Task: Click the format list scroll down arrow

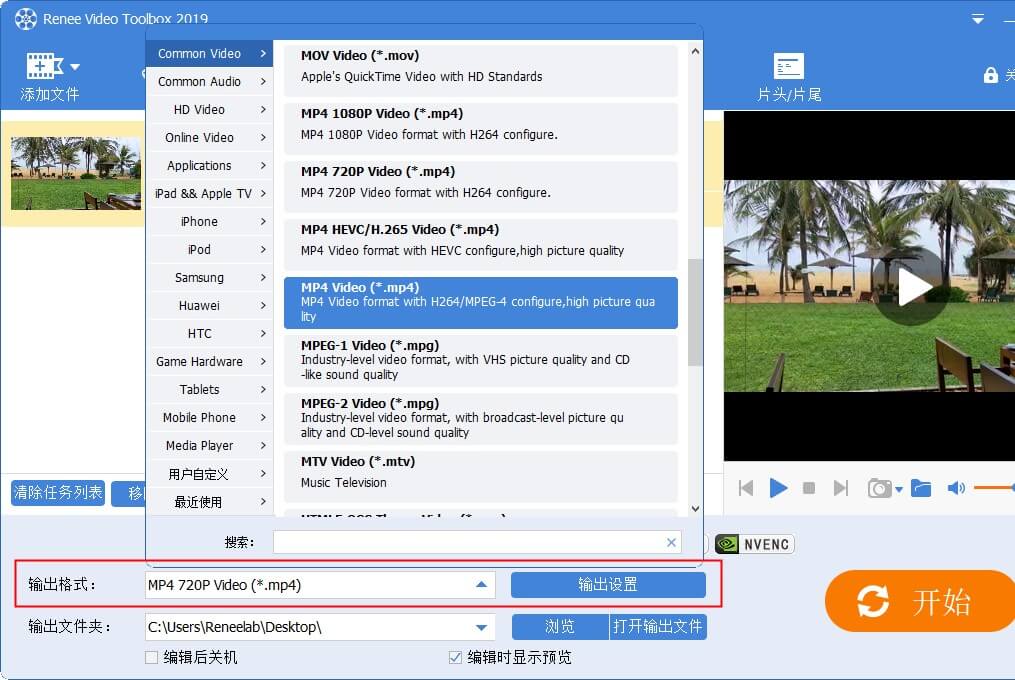Action: 695,509
